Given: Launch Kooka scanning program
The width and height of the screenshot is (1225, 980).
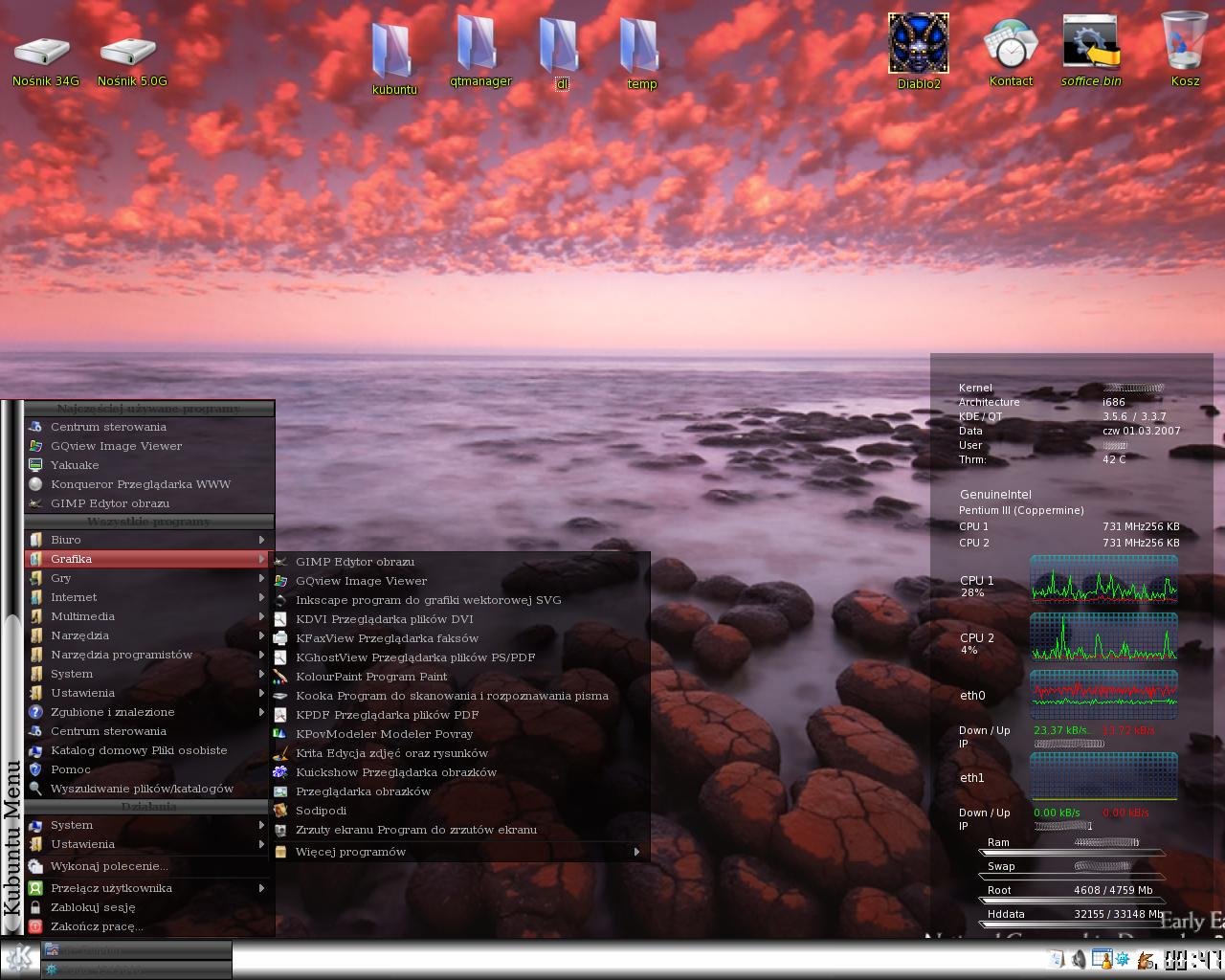Looking at the screenshot, I should (x=461, y=696).
